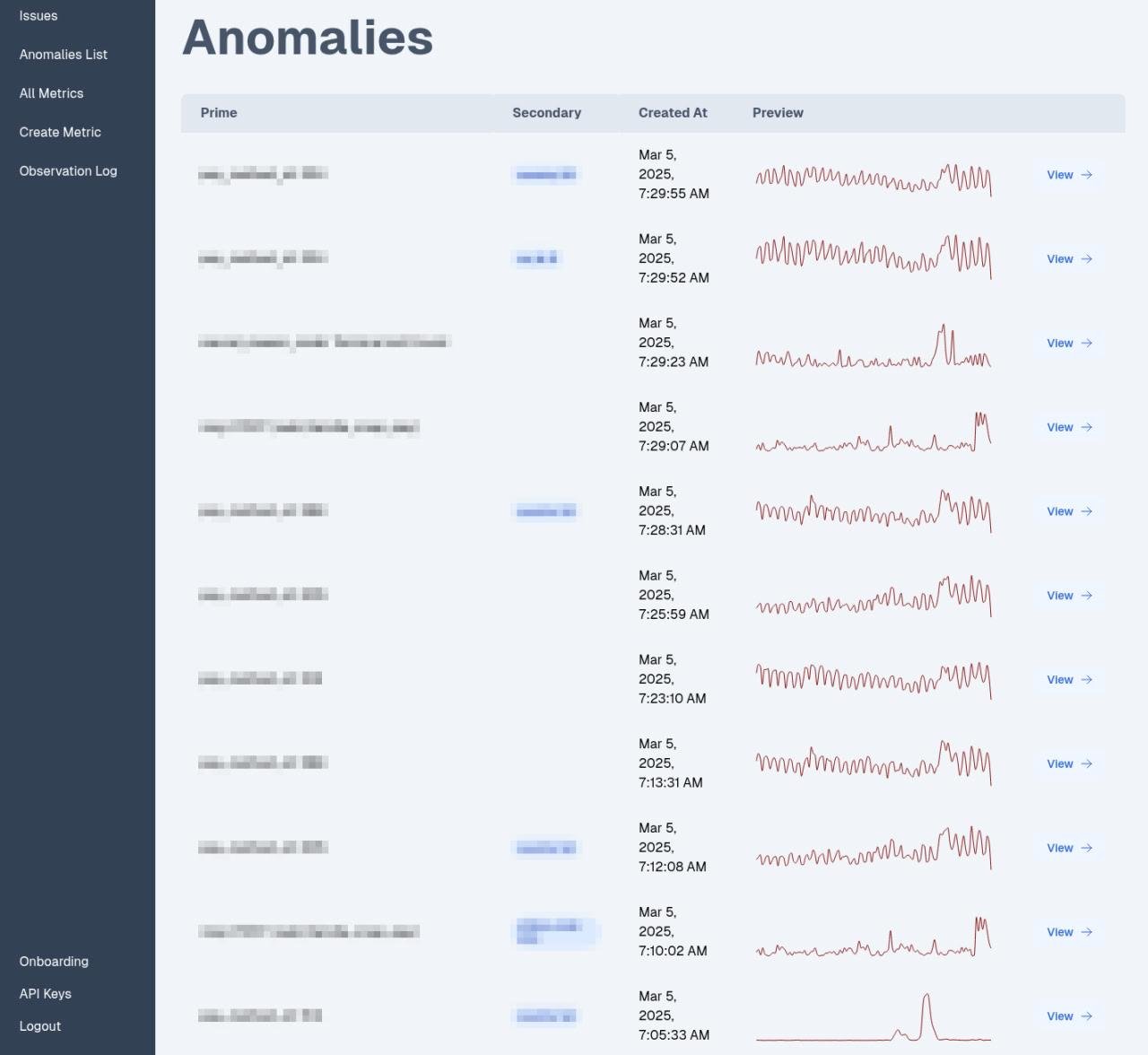Open the Onboarding page

54,961
